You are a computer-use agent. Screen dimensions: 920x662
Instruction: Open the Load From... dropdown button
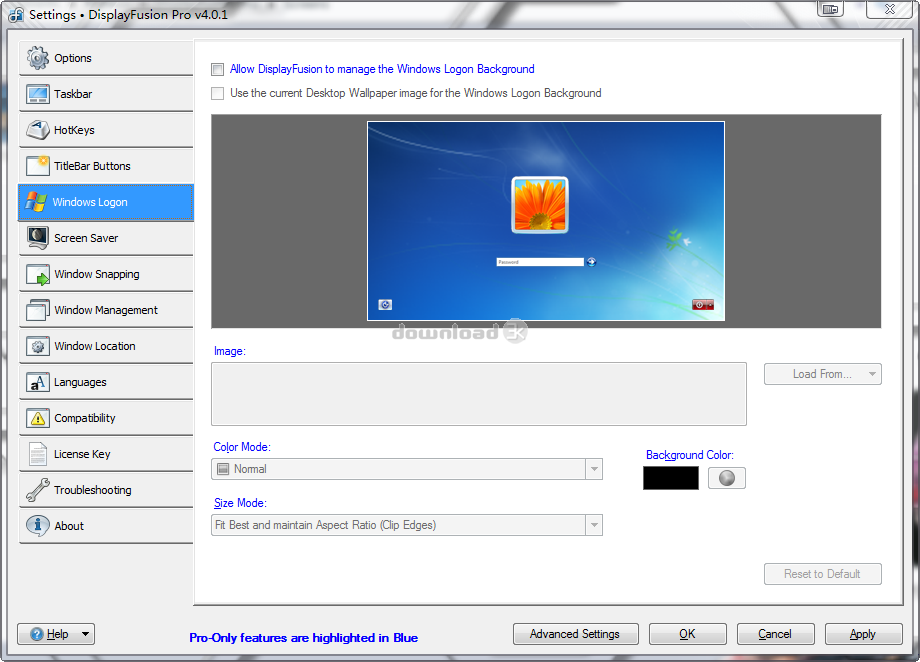pos(823,374)
